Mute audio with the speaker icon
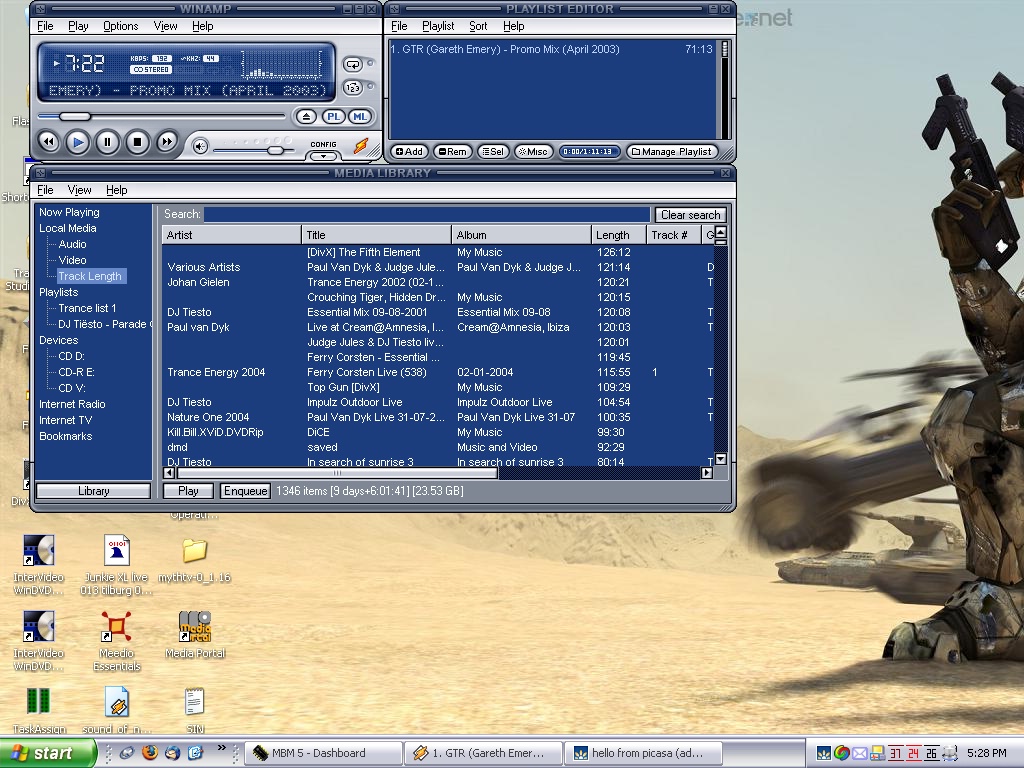The height and width of the screenshot is (768, 1024). pyautogui.click(x=200, y=147)
